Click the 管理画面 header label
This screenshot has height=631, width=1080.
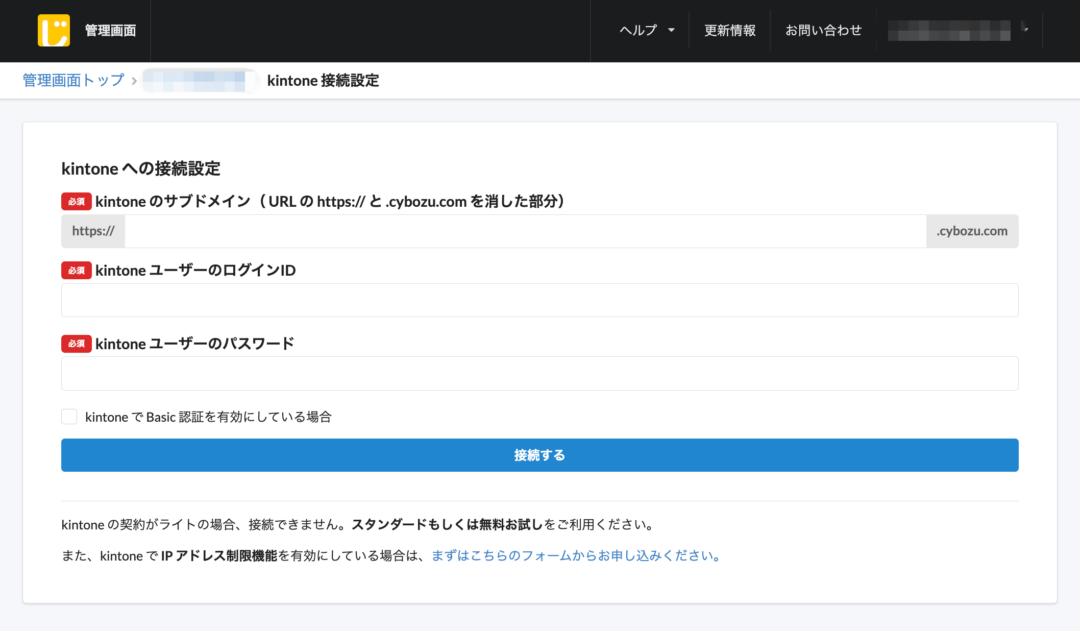112,30
